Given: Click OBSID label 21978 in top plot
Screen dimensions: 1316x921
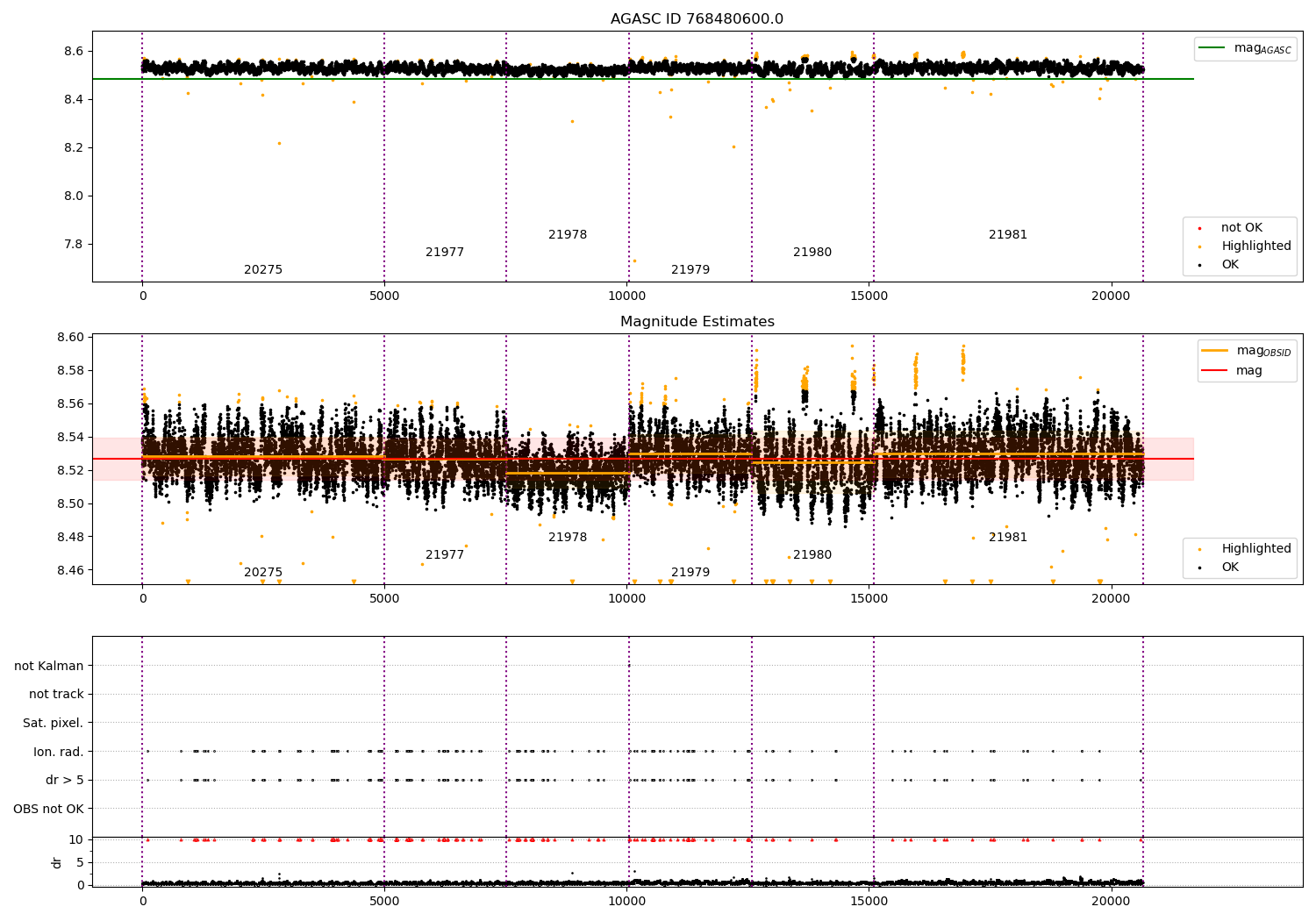Looking at the screenshot, I should coord(568,235).
